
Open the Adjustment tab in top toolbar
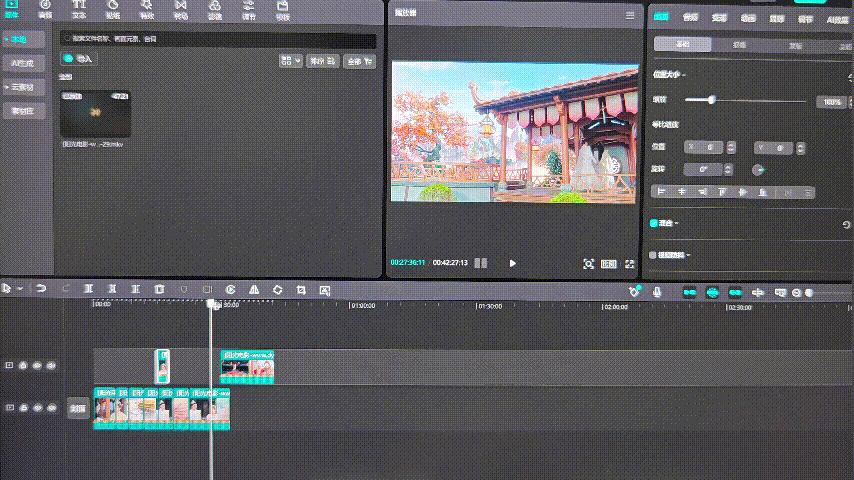(248, 8)
